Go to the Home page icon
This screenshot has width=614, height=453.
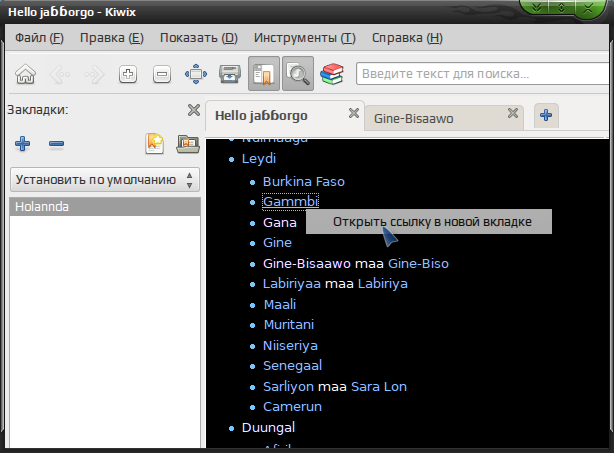25,74
